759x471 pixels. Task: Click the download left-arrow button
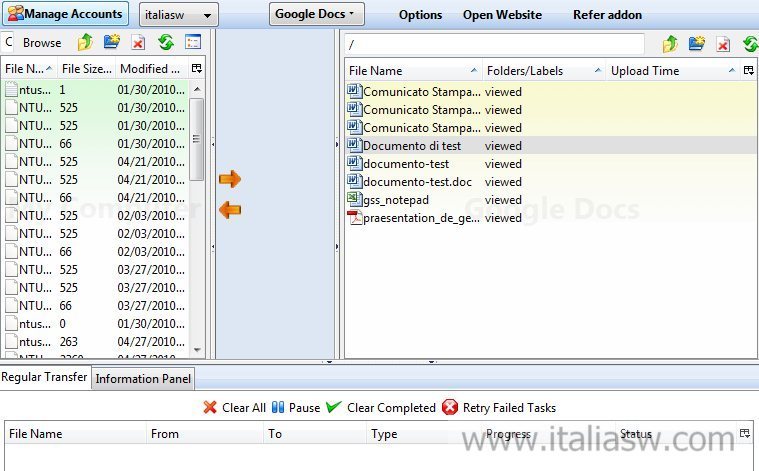[230, 210]
